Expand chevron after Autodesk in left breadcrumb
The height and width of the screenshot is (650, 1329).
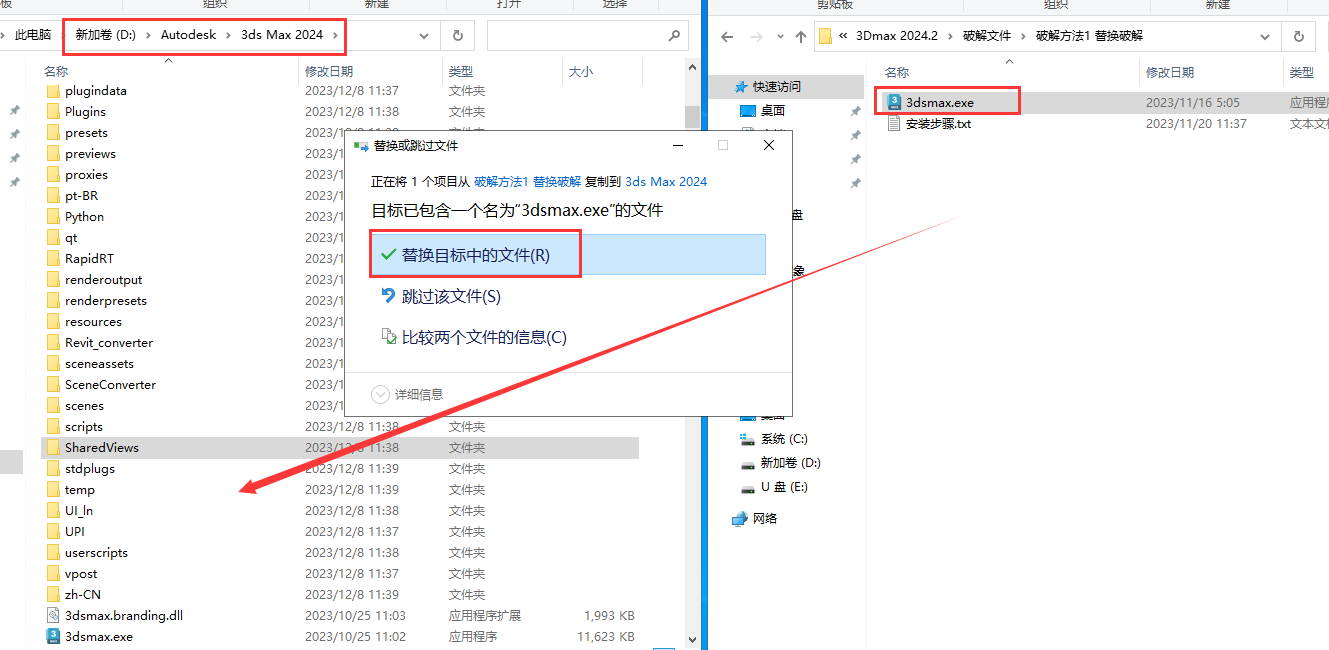pos(229,35)
